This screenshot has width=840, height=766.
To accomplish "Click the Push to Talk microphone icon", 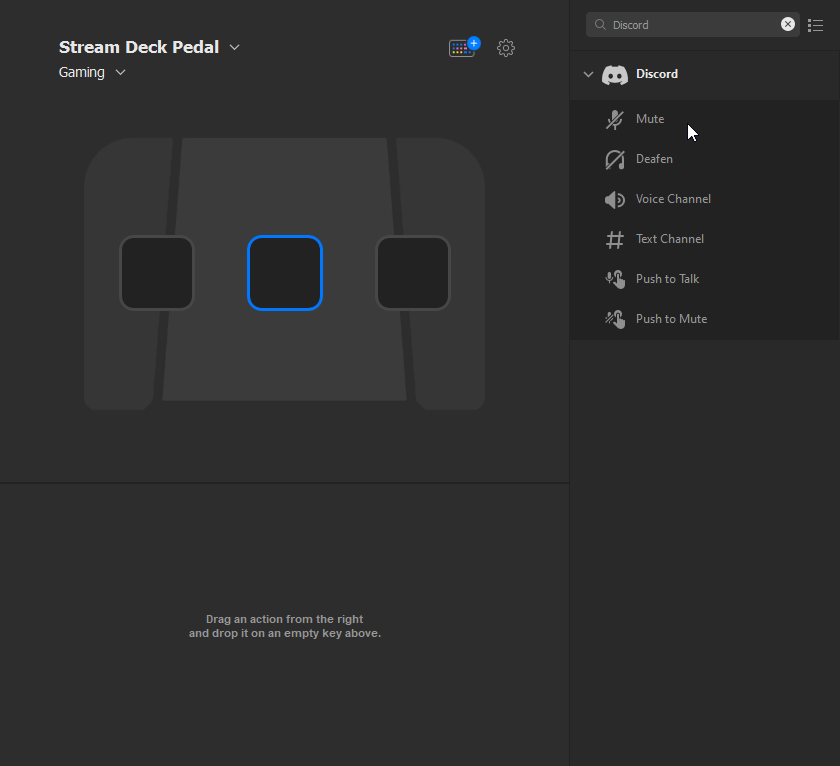I will [x=614, y=279].
